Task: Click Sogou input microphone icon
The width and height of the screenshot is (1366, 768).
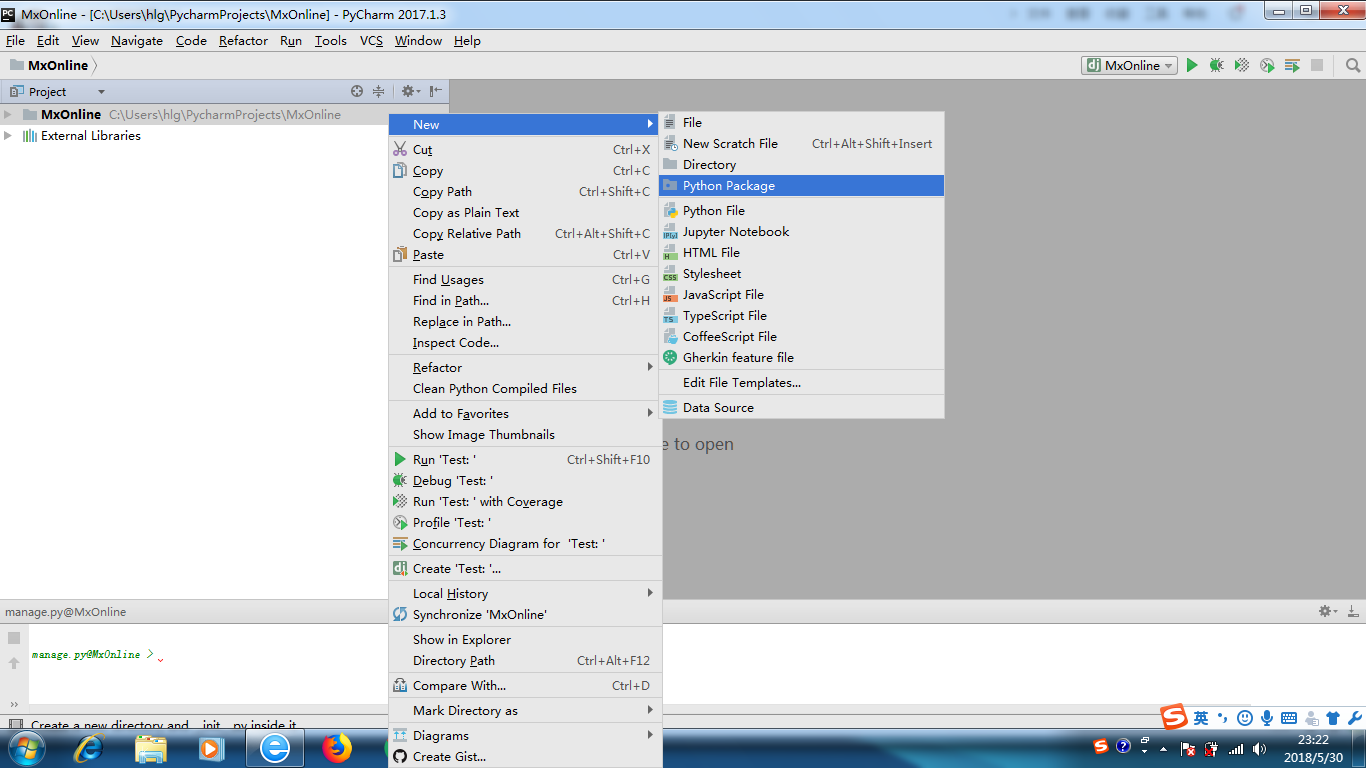Action: point(1267,718)
